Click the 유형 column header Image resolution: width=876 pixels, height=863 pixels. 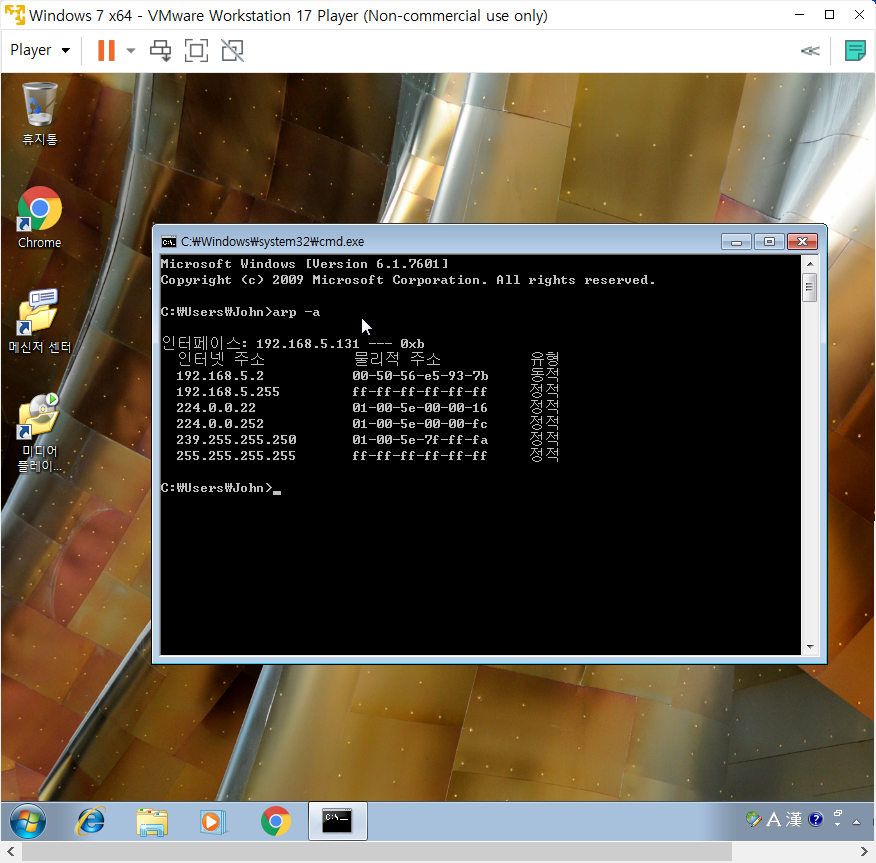pos(544,359)
